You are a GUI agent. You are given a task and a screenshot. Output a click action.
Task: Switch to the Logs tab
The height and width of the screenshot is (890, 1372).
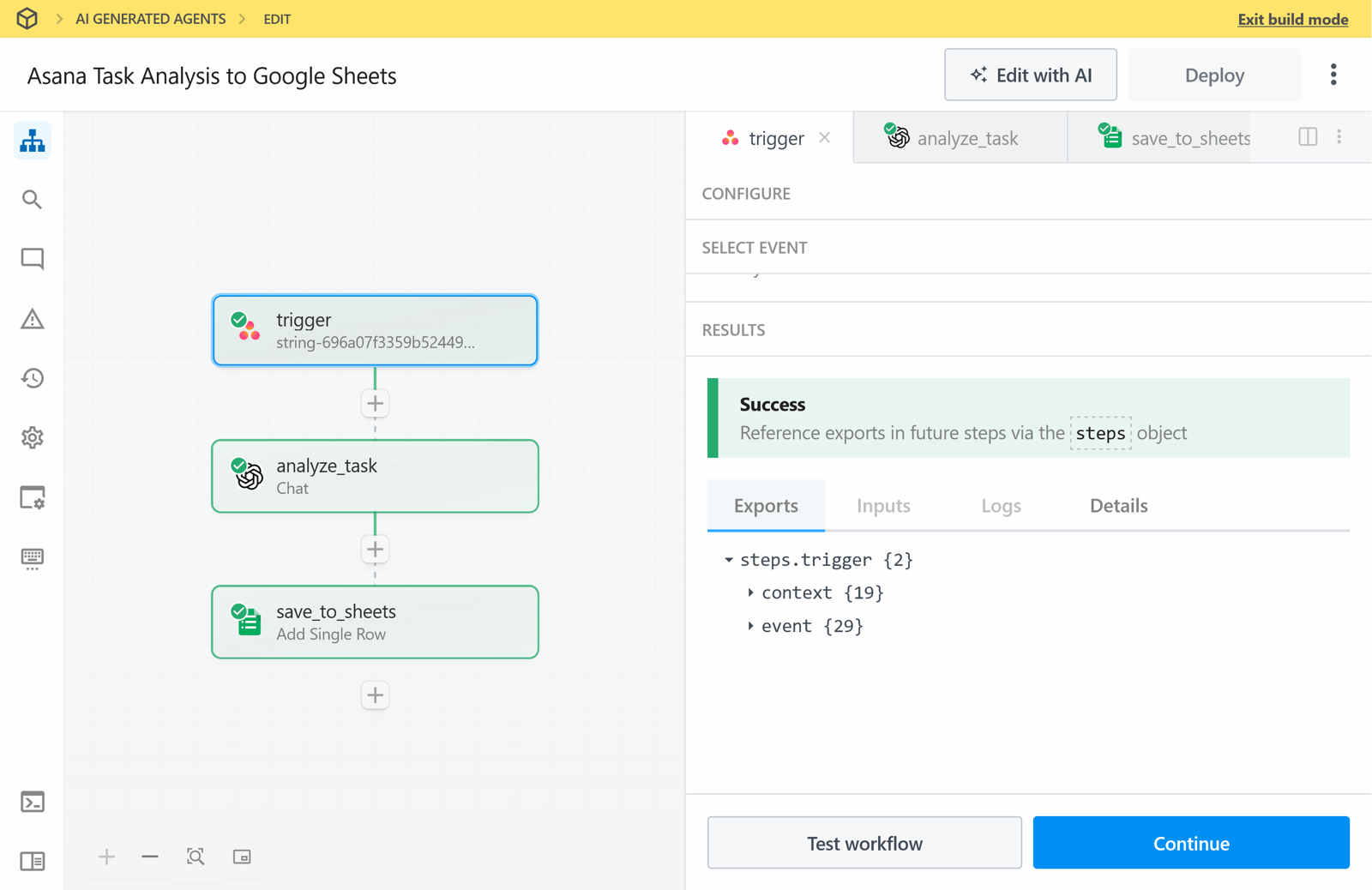click(x=1001, y=506)
